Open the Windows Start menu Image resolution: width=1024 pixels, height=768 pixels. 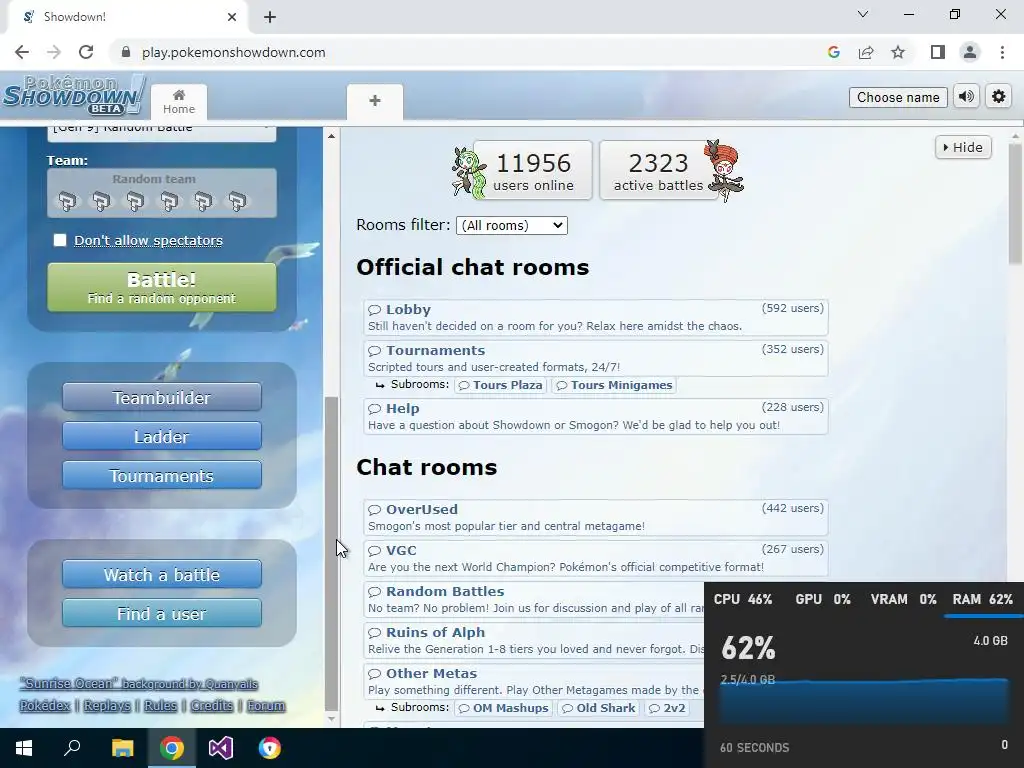pyautogui.click(x=24, y=748)
